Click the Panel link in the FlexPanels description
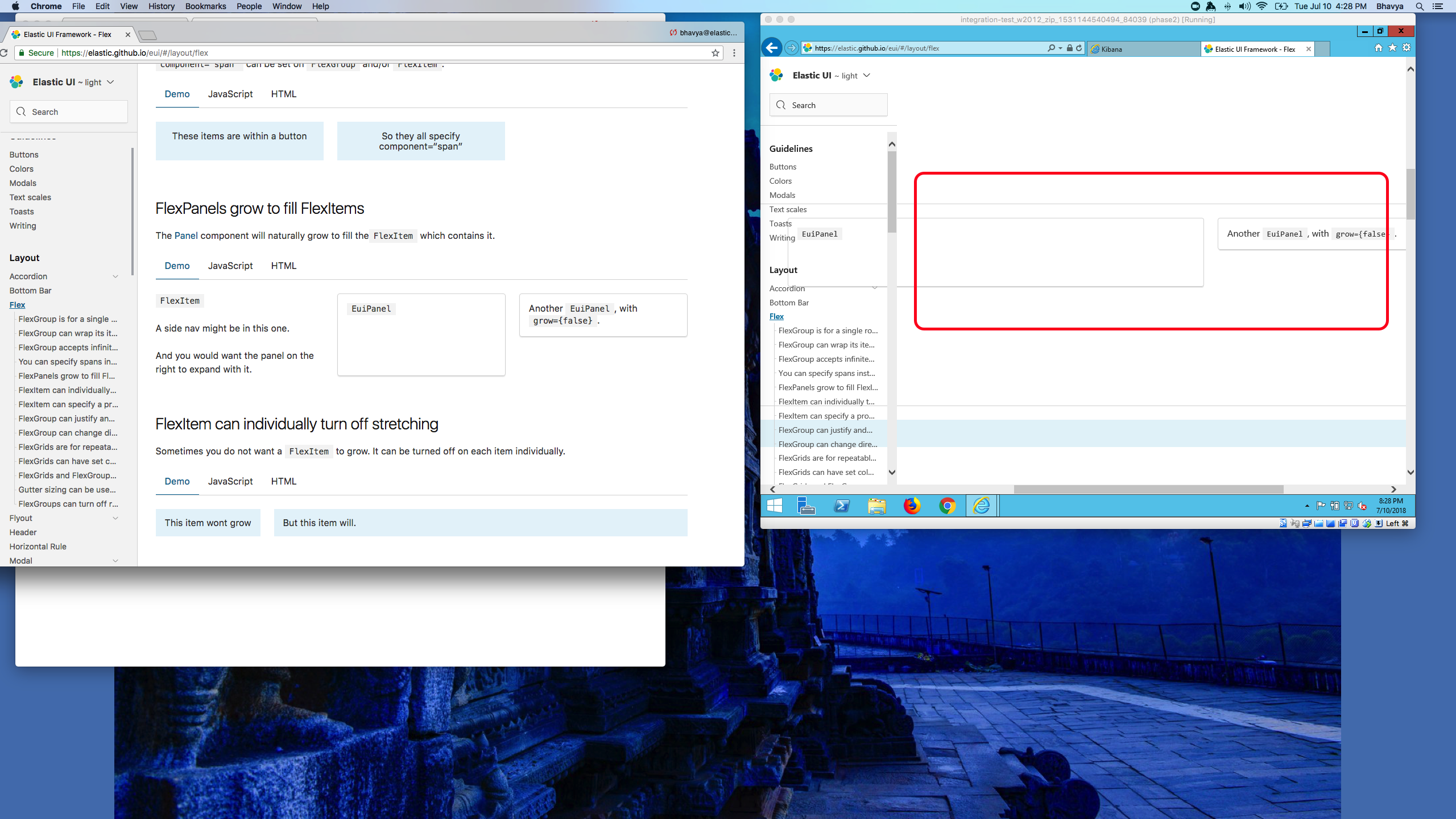The height and width of the screenshot is (819, 1456). tap(186, 235)
